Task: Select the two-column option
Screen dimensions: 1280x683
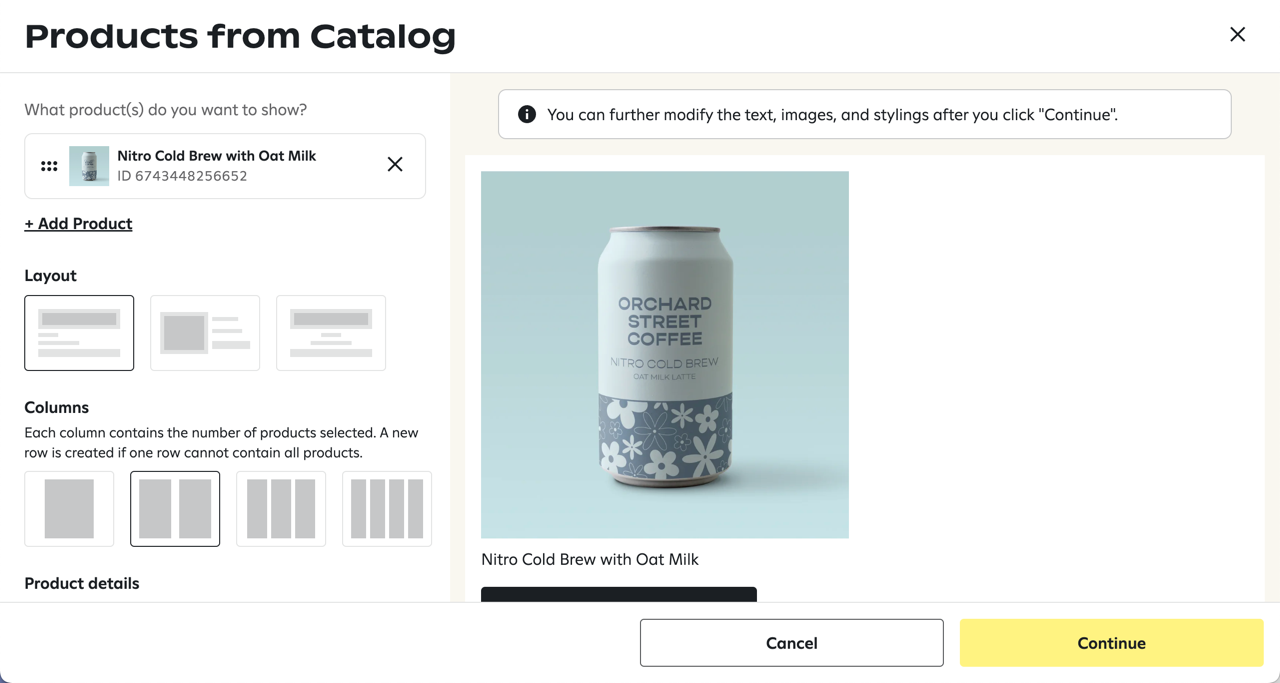Action: click(x=175, y=509)
